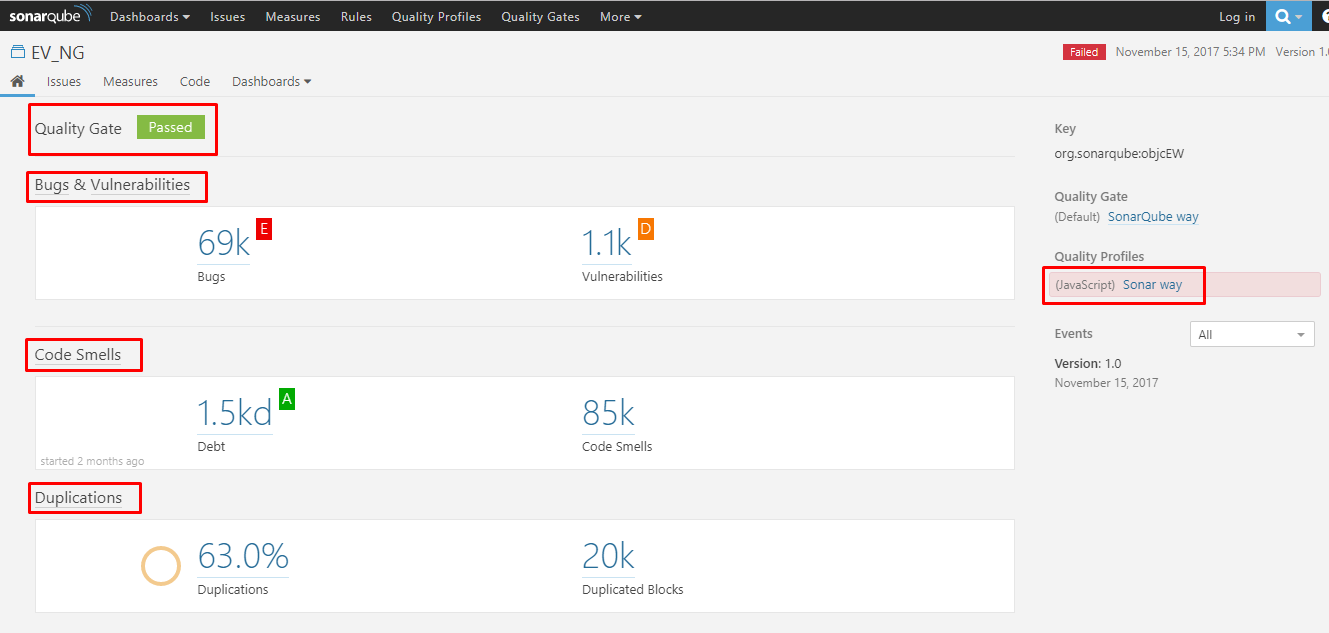Viewport: 1329px width, 633px height.
Task: Click the Log in link
Action: (x=1237, y=16)
